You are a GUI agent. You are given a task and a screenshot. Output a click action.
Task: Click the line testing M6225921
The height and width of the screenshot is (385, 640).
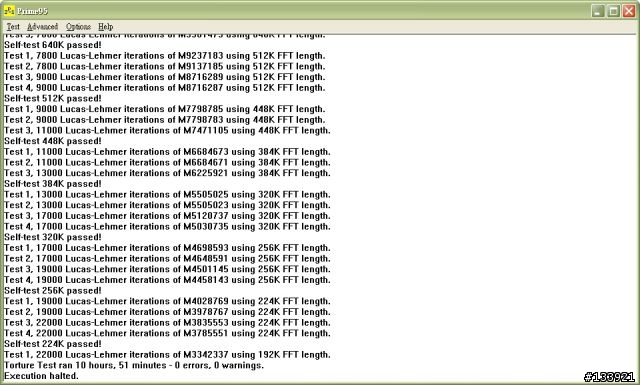[x=167, y=173]
